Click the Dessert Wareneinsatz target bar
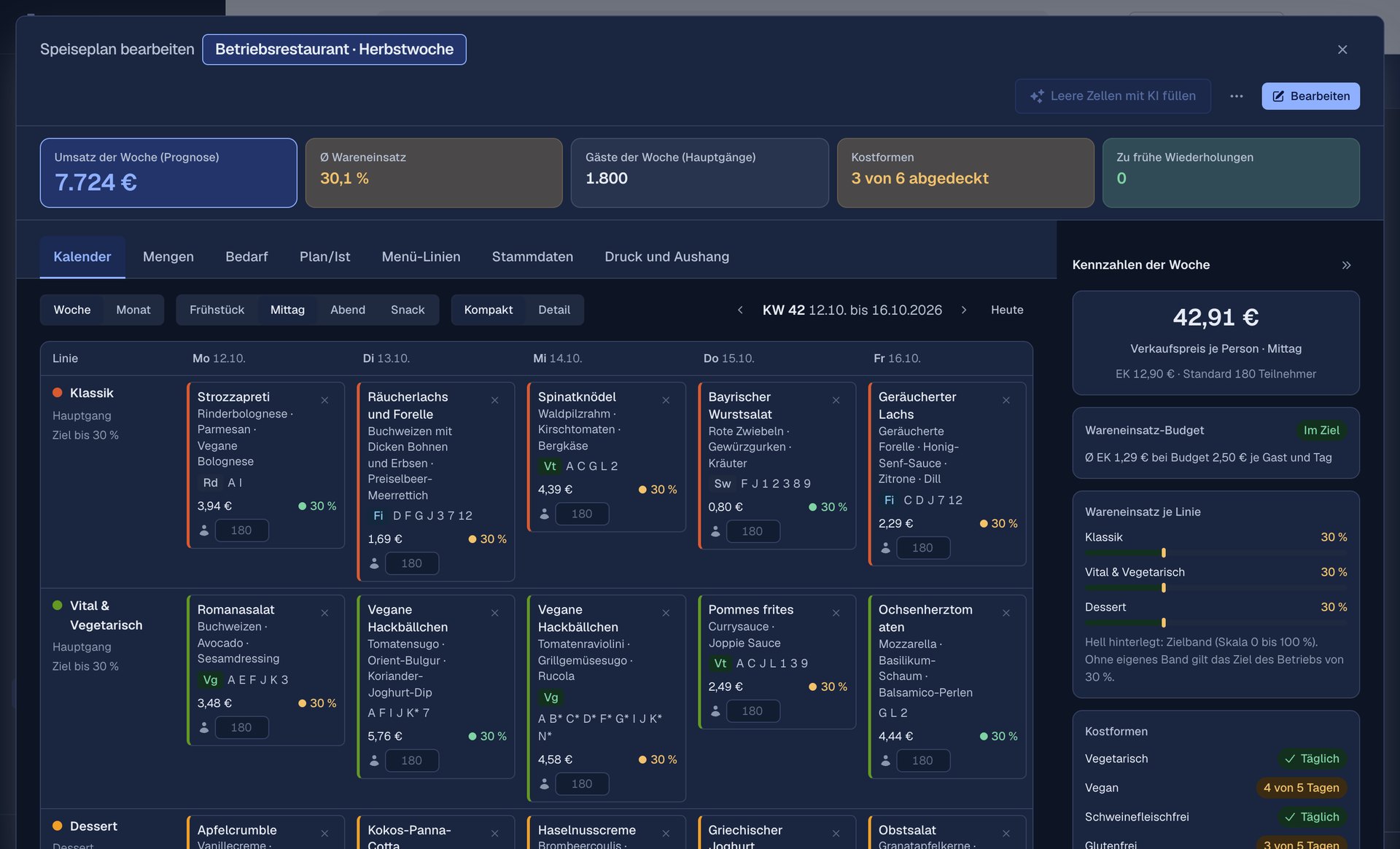 point(1216,622)
